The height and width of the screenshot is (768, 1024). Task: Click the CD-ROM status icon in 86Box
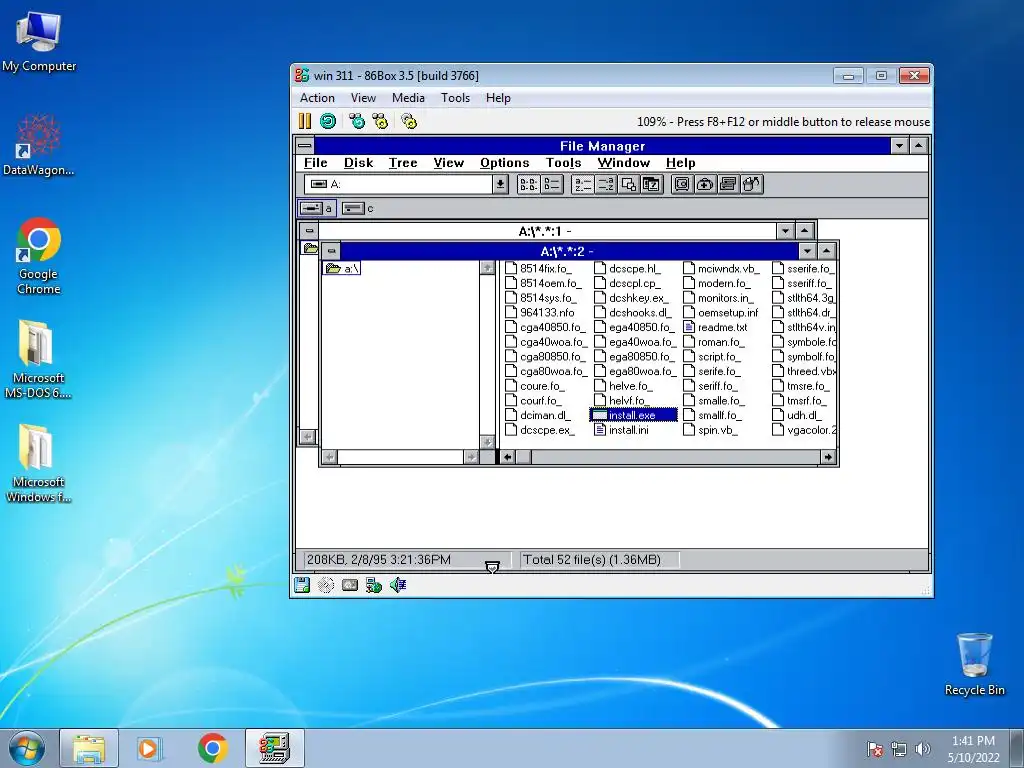click(326, 585)
